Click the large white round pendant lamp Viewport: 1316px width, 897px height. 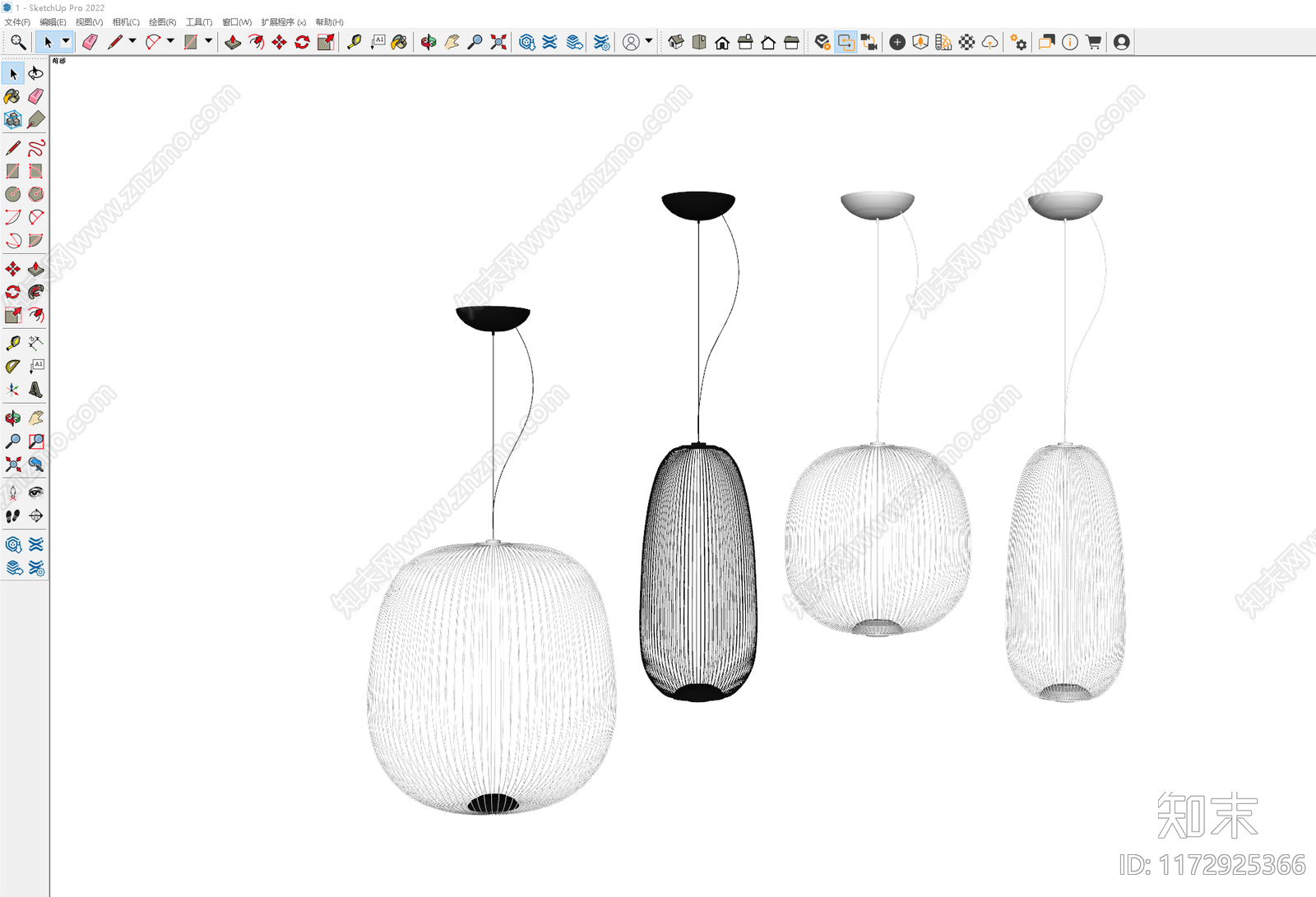491,678
